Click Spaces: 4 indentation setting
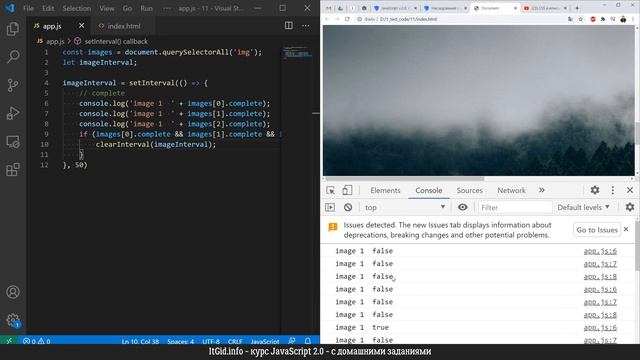Screen dimensions: 640x360 180,341
